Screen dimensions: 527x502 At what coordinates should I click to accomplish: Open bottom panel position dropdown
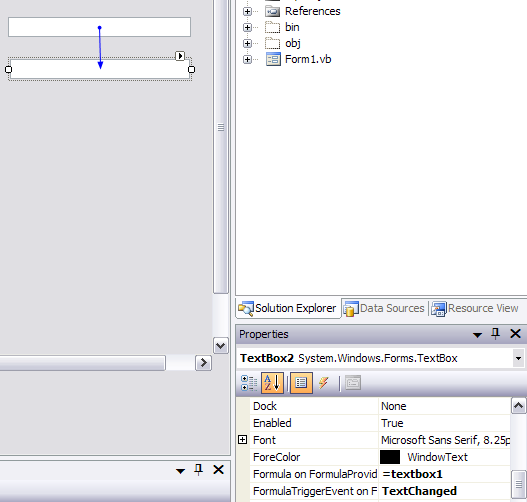180,471
